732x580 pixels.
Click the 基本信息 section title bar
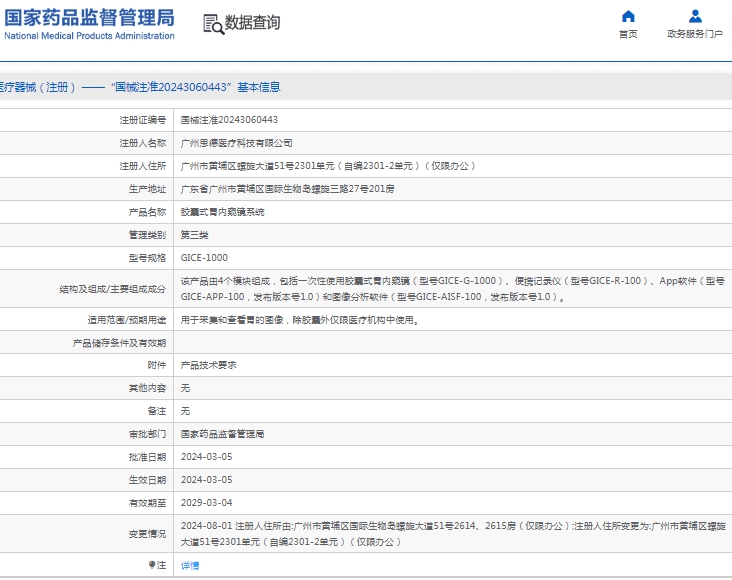tap(366, 86)
